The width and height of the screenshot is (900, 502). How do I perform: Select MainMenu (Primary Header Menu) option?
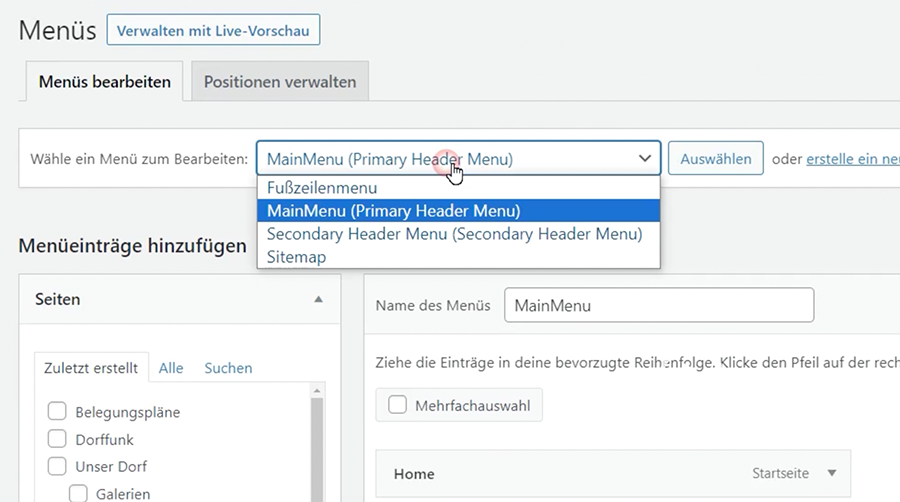tap(393, 211)
